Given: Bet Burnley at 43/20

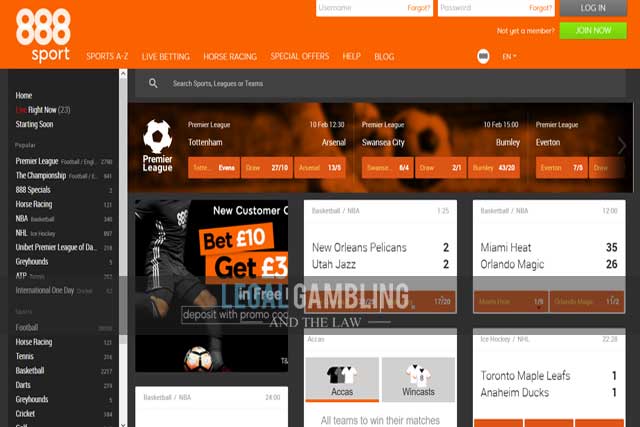Looking at the screenshot, I should [x=494, y=168].
